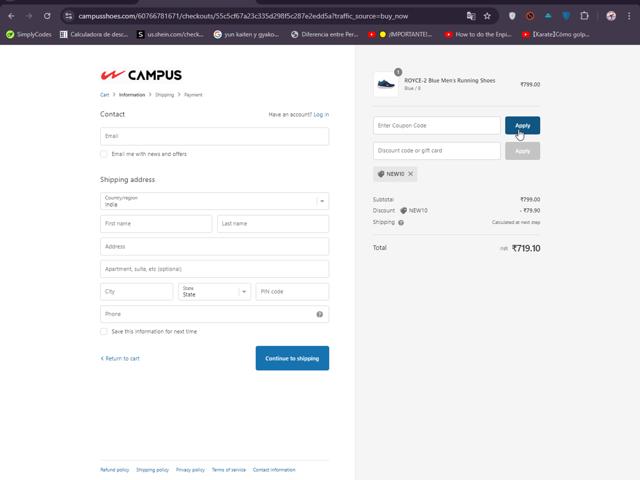Go to Cart breadcrumb
The image size is (640, 480).
(x=104, y=95)
